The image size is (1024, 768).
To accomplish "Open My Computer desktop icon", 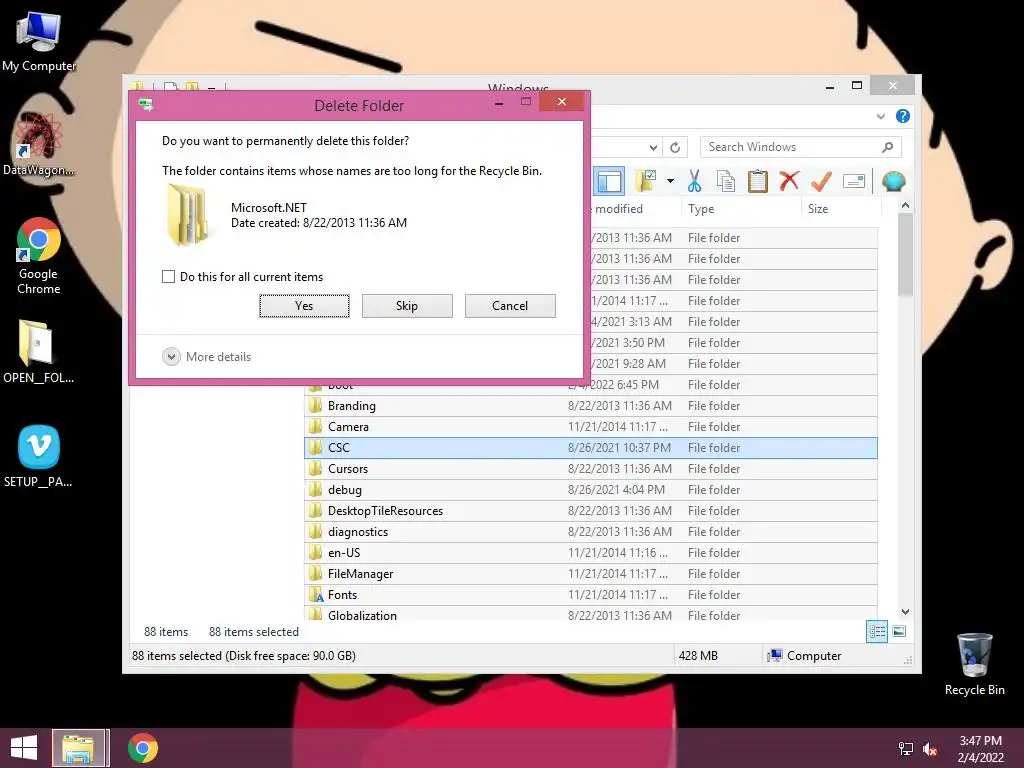I will point(39,42).
